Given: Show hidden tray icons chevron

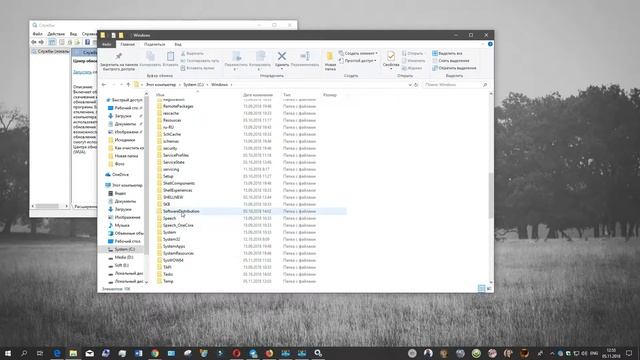Looking at the screenshot, I should coord(551,353).
